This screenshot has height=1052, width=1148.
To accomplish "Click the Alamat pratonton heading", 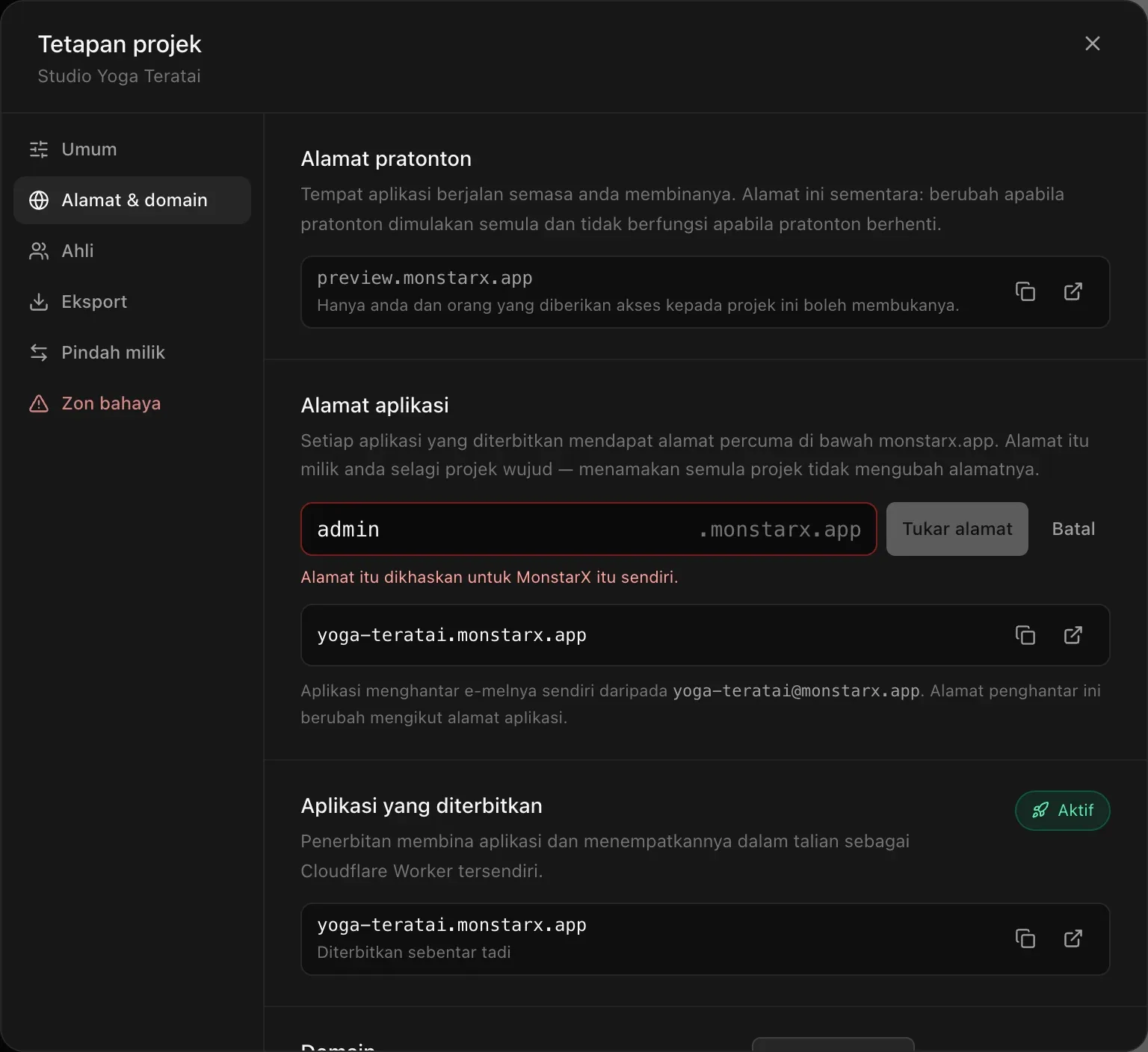I will 386,159.
